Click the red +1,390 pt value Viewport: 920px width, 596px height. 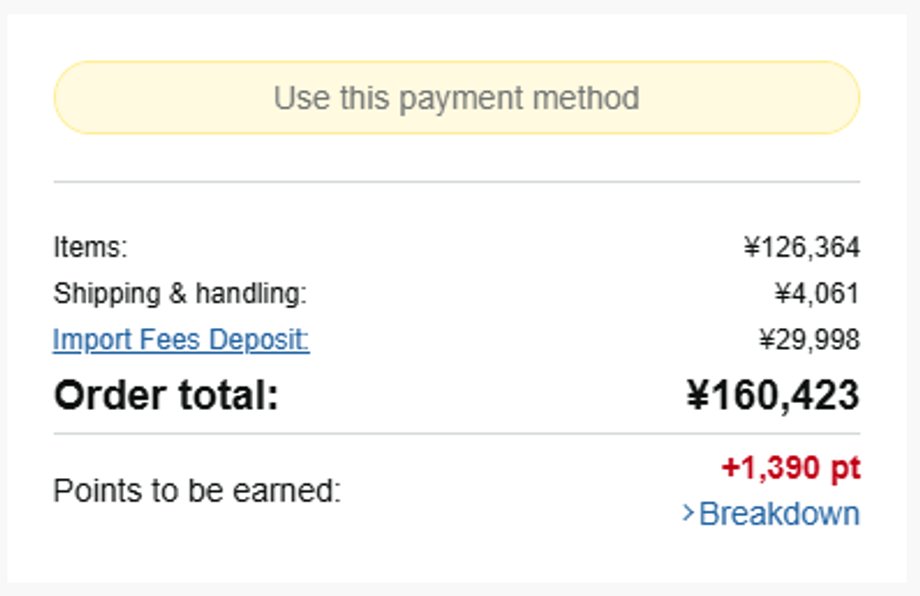click(790, 468)
